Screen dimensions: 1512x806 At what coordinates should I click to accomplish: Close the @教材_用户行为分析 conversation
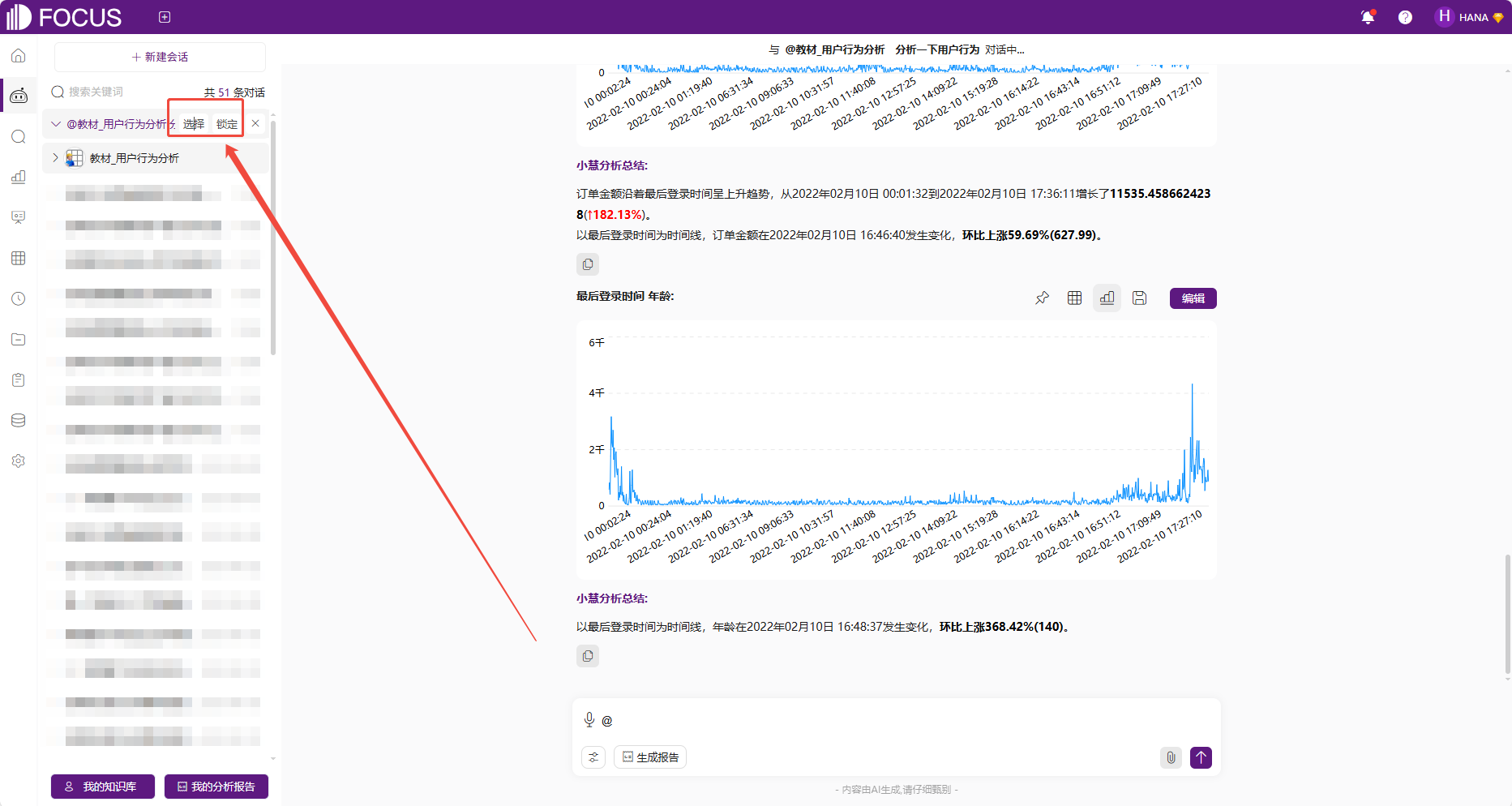pos(255,123)
